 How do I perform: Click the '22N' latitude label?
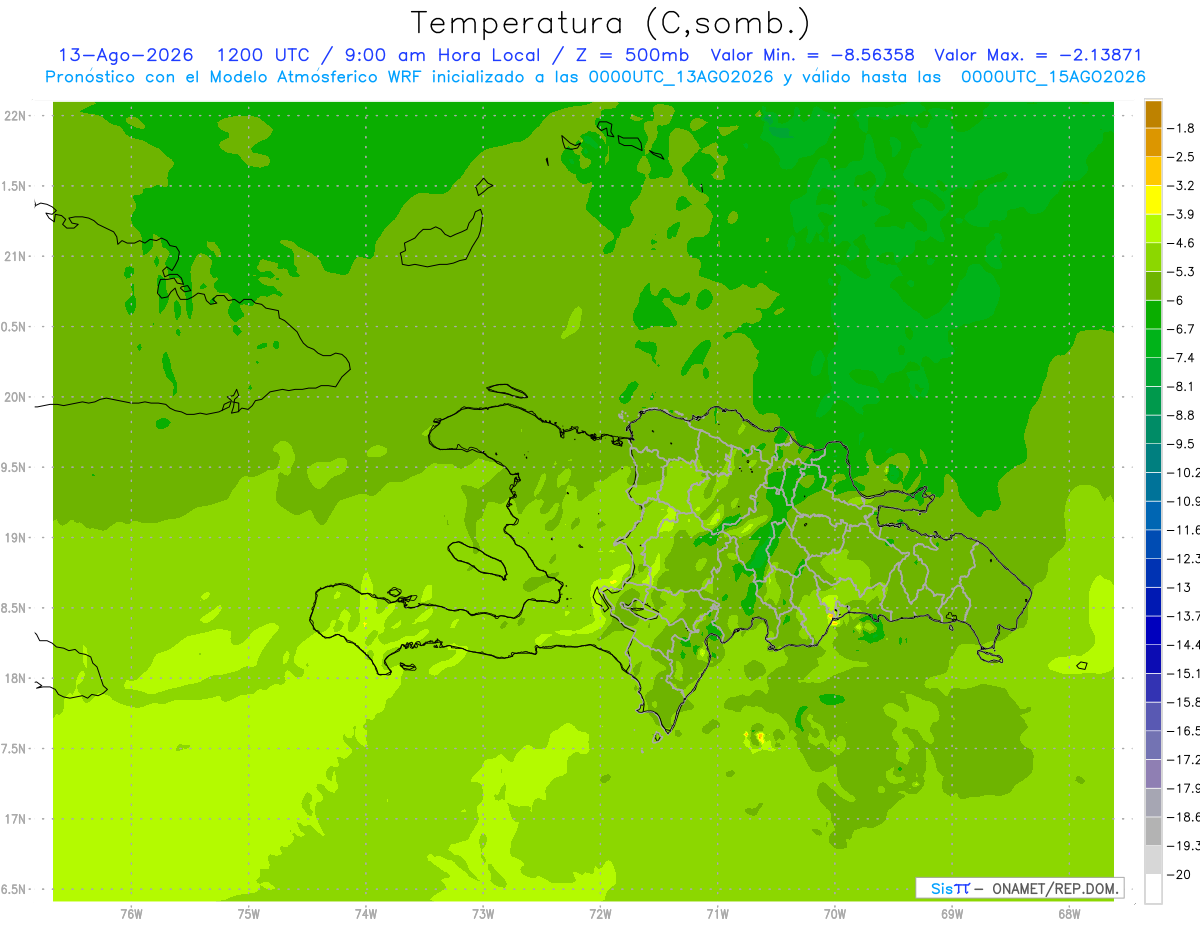[15, 116]
